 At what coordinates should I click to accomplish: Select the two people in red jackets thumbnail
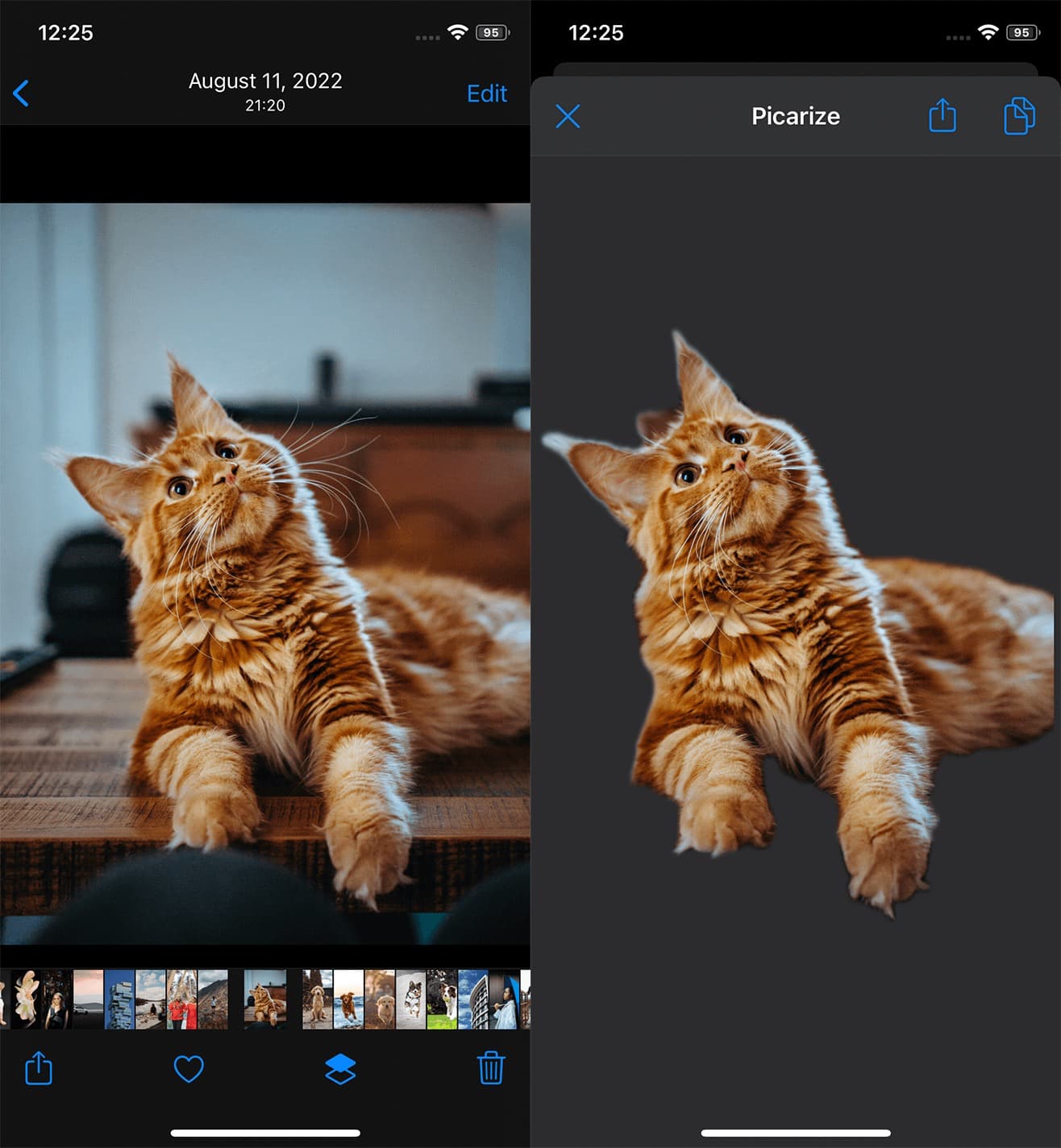(x=181, y=999)
